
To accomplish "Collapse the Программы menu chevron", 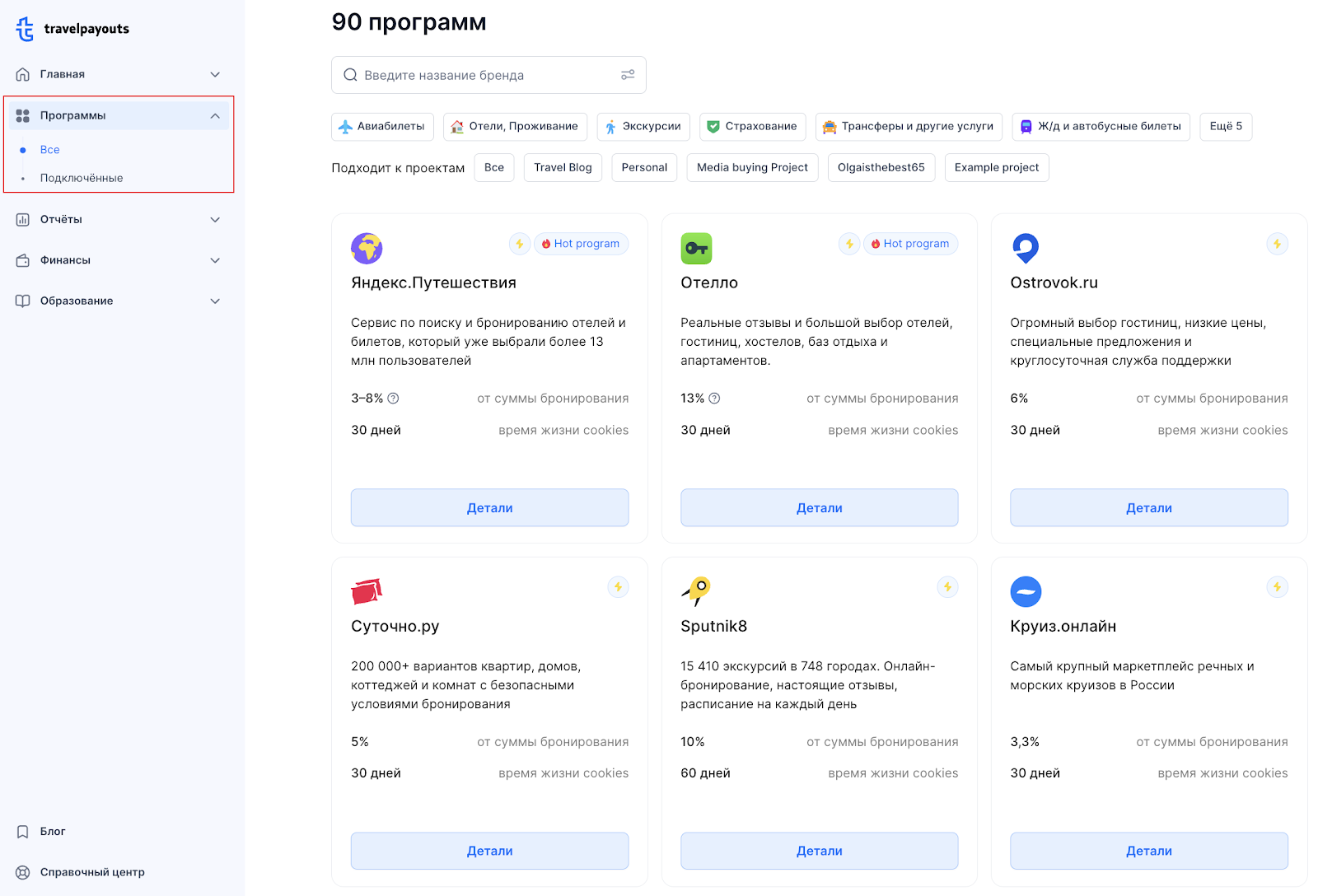I will [x=215, y=115].
